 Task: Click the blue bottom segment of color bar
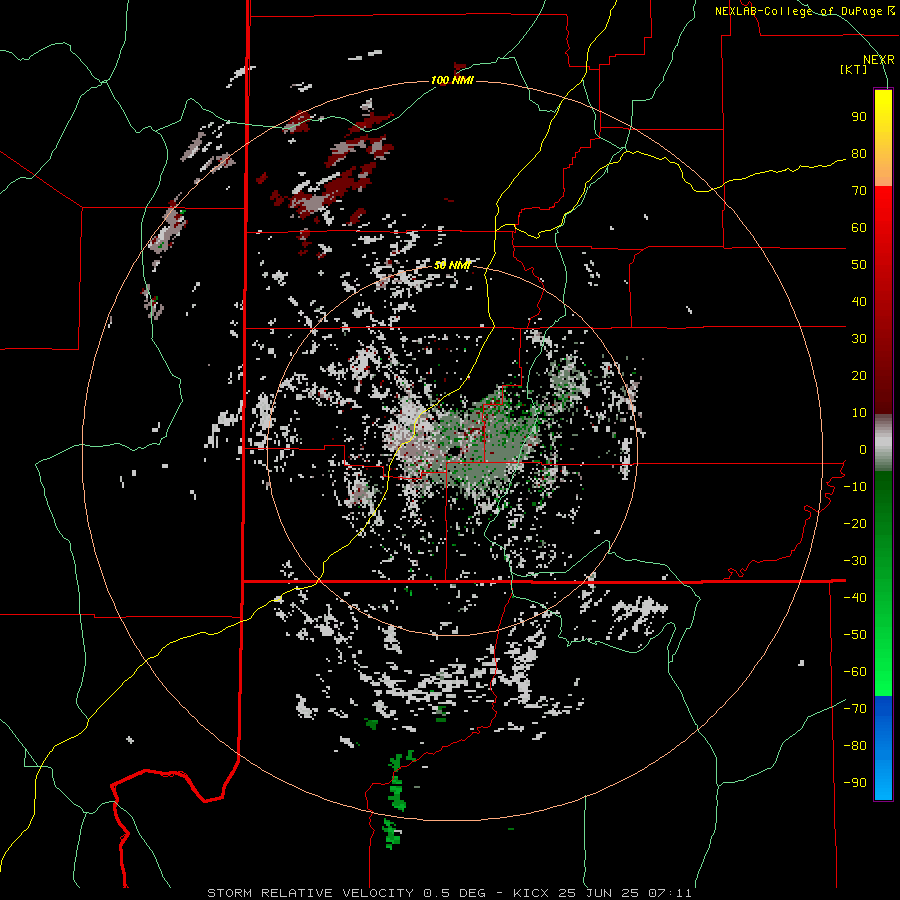pos(883,748)
